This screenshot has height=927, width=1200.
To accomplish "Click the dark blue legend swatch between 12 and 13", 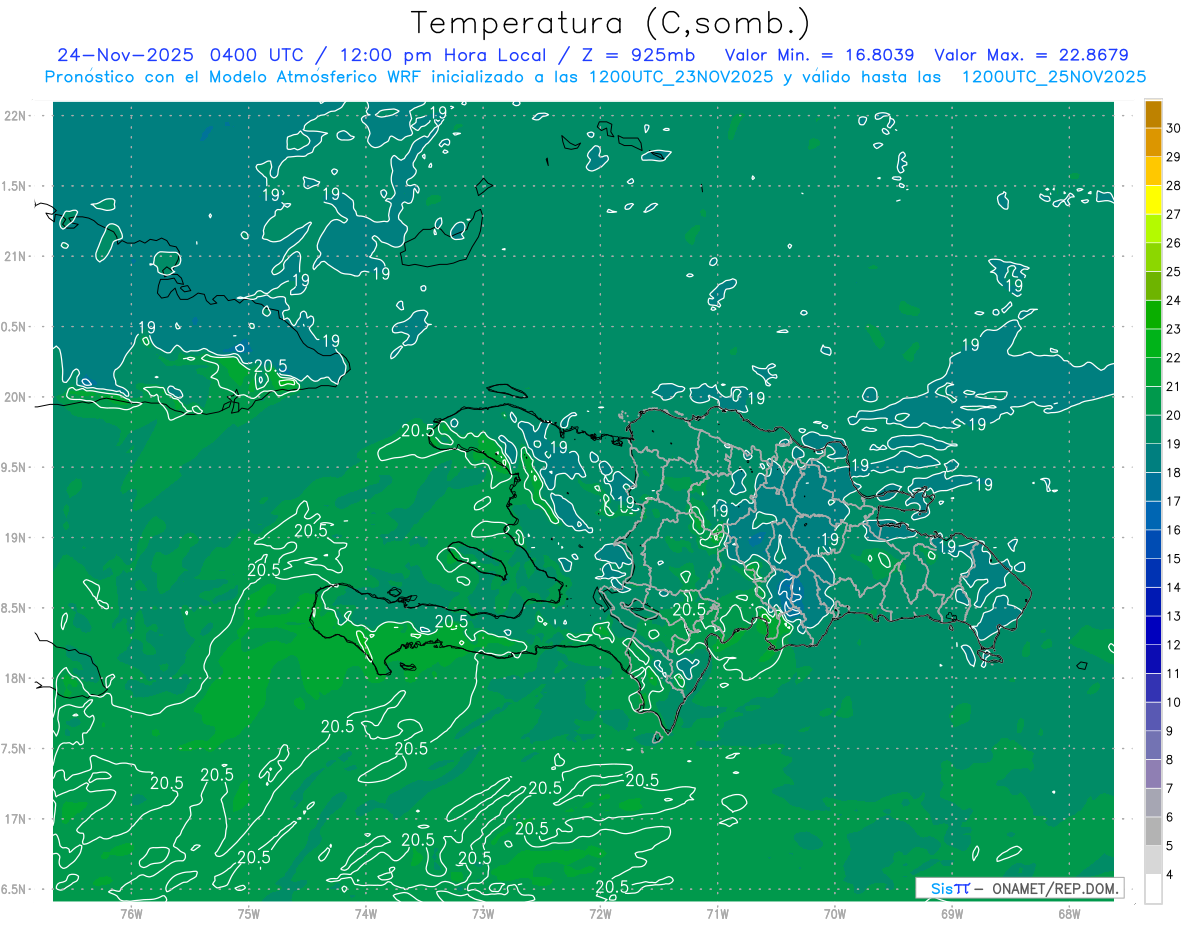I will tap(1153, 631).
